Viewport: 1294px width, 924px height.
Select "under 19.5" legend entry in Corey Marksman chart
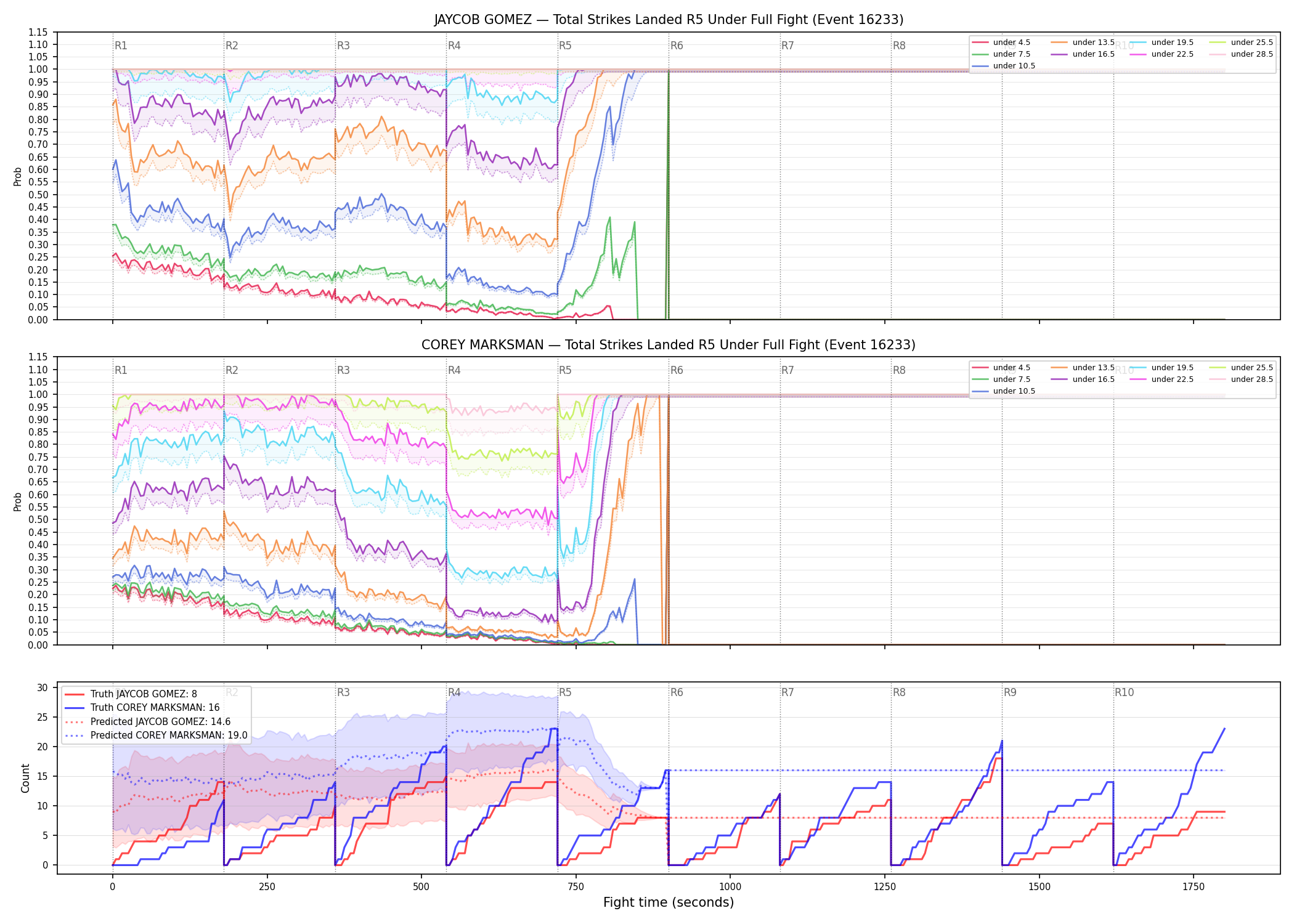[1162, 368]
